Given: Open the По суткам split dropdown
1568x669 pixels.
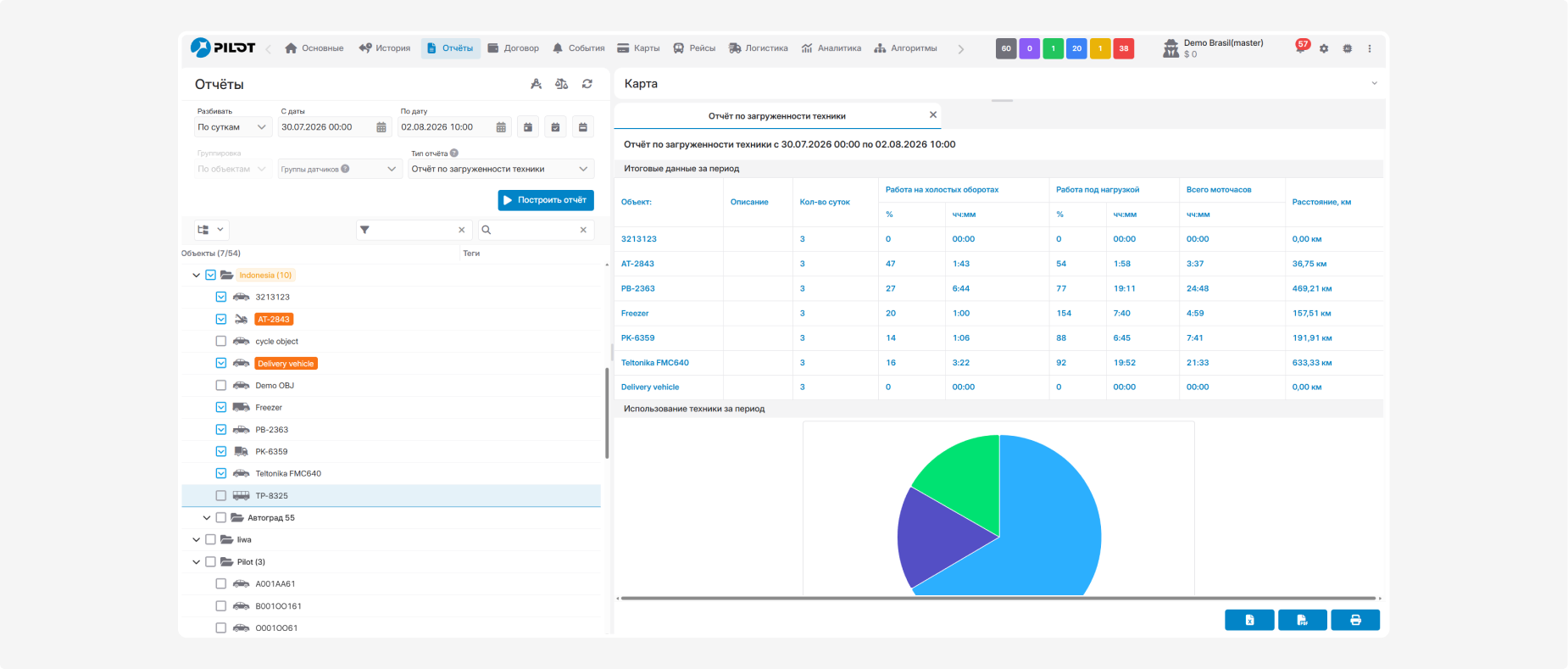Looking at the screenshot, I should click(x=232, y=127).
